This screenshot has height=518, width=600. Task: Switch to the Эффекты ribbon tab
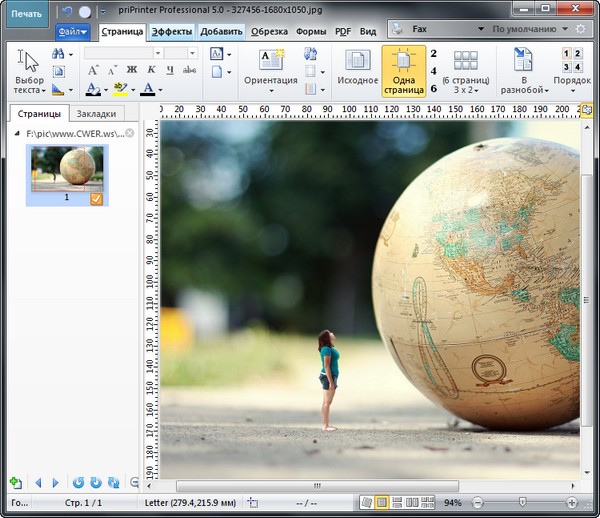[x=171, y=31]
